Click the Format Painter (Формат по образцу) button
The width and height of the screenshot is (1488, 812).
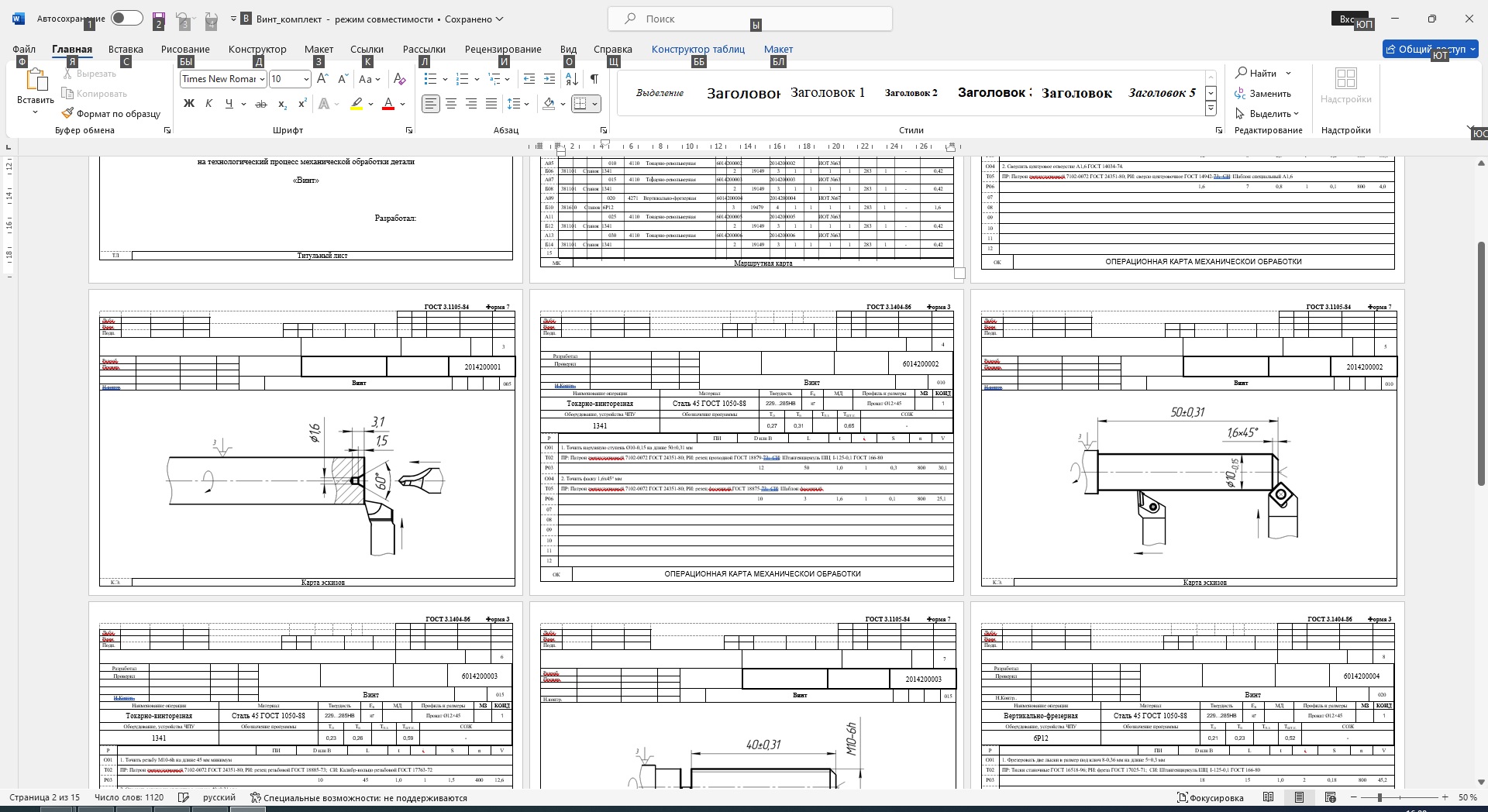112,114
